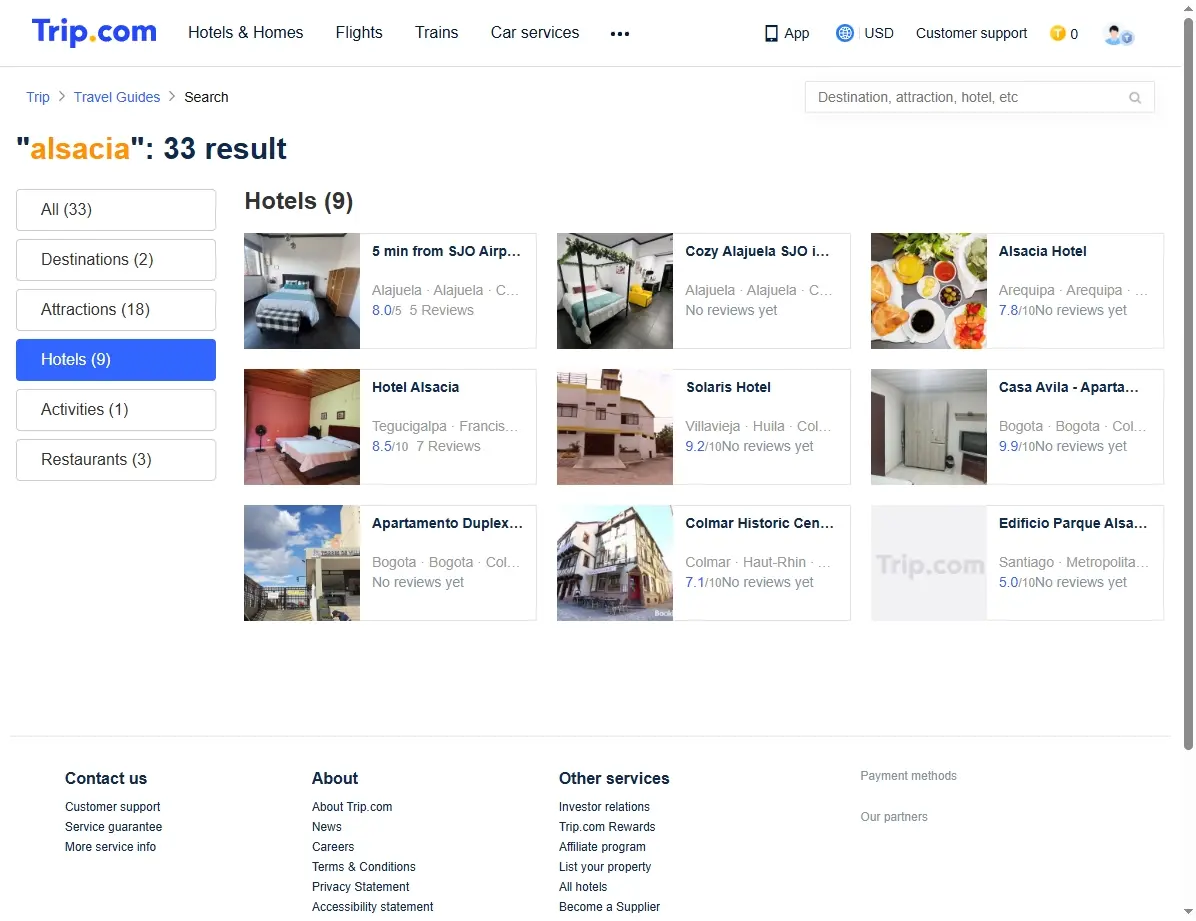The image size is (1196, 921).
Task: Open All hotels footer link
Action: pos(583,887)
